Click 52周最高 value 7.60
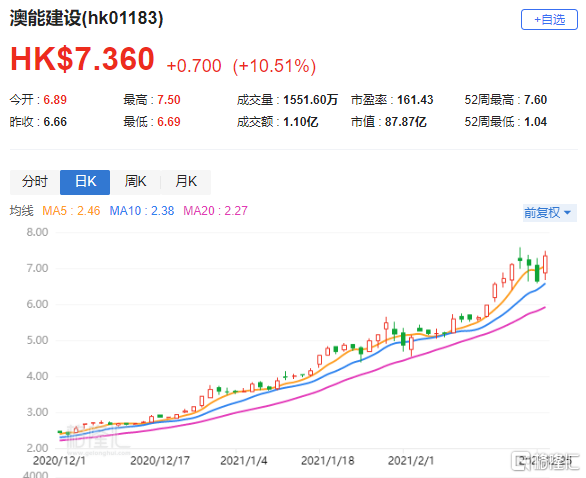 coord(535,100)
